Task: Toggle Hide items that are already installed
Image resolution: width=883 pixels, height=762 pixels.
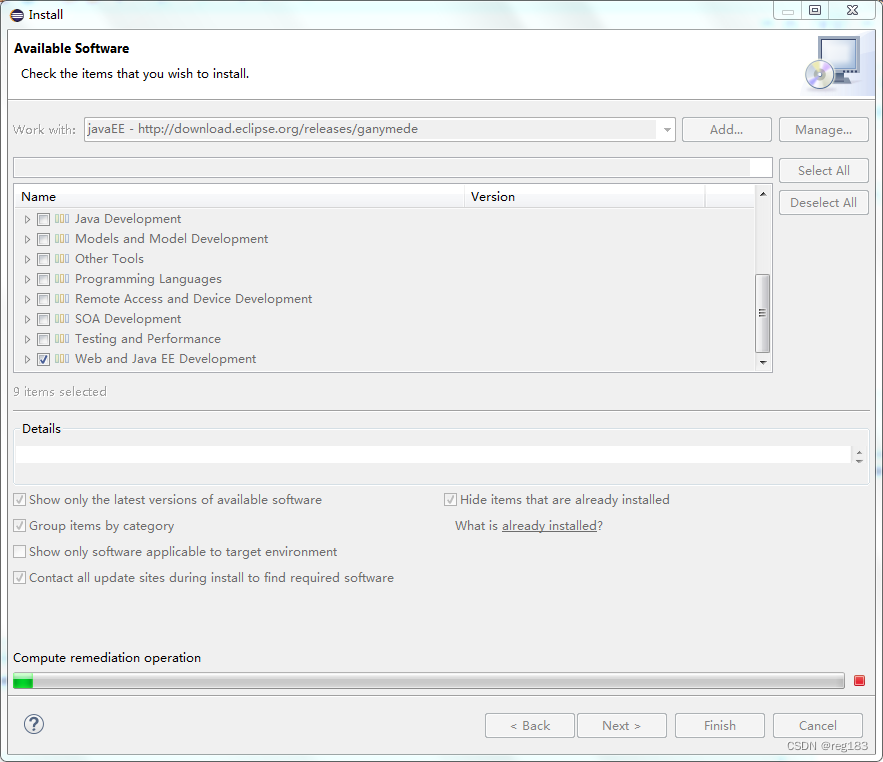Action: click(451, 500)
